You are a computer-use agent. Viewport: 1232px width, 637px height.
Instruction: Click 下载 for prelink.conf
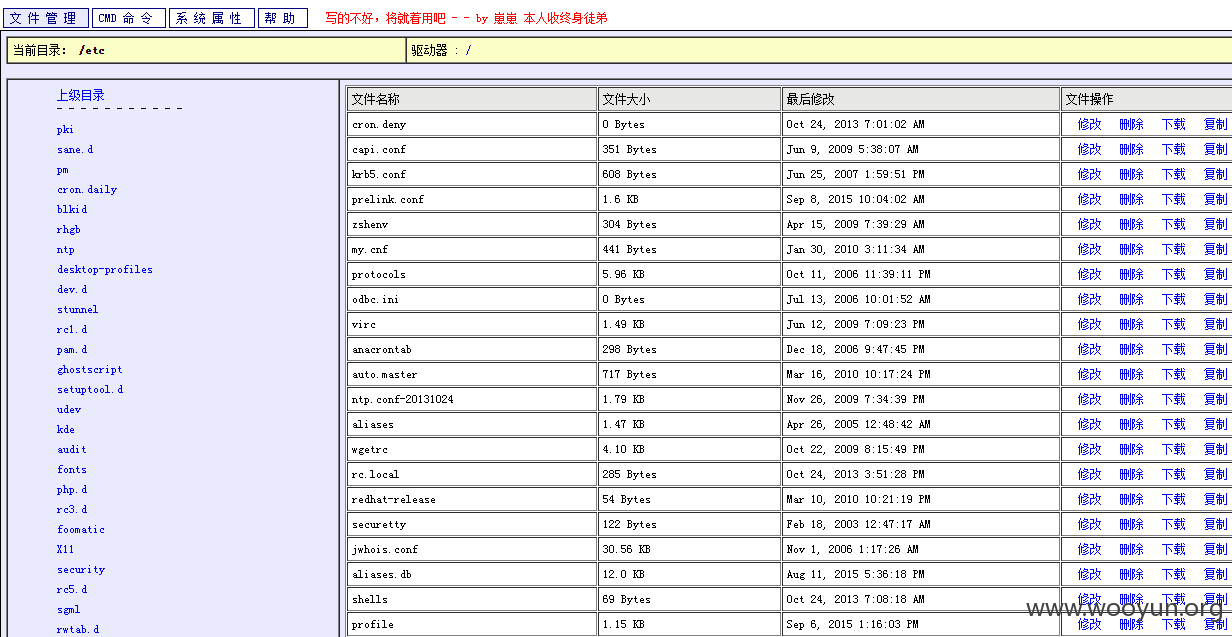tap(1173, 199)
